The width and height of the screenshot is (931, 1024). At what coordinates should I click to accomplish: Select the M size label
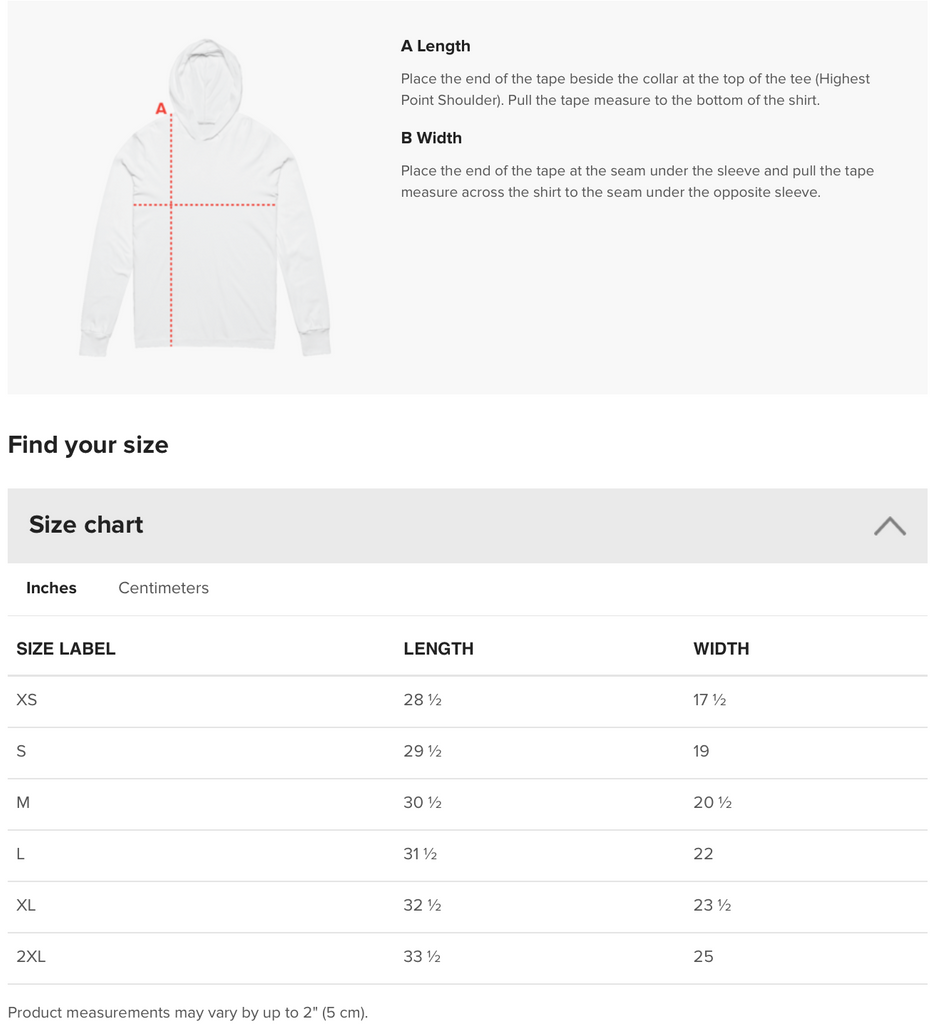click(23, 802)
